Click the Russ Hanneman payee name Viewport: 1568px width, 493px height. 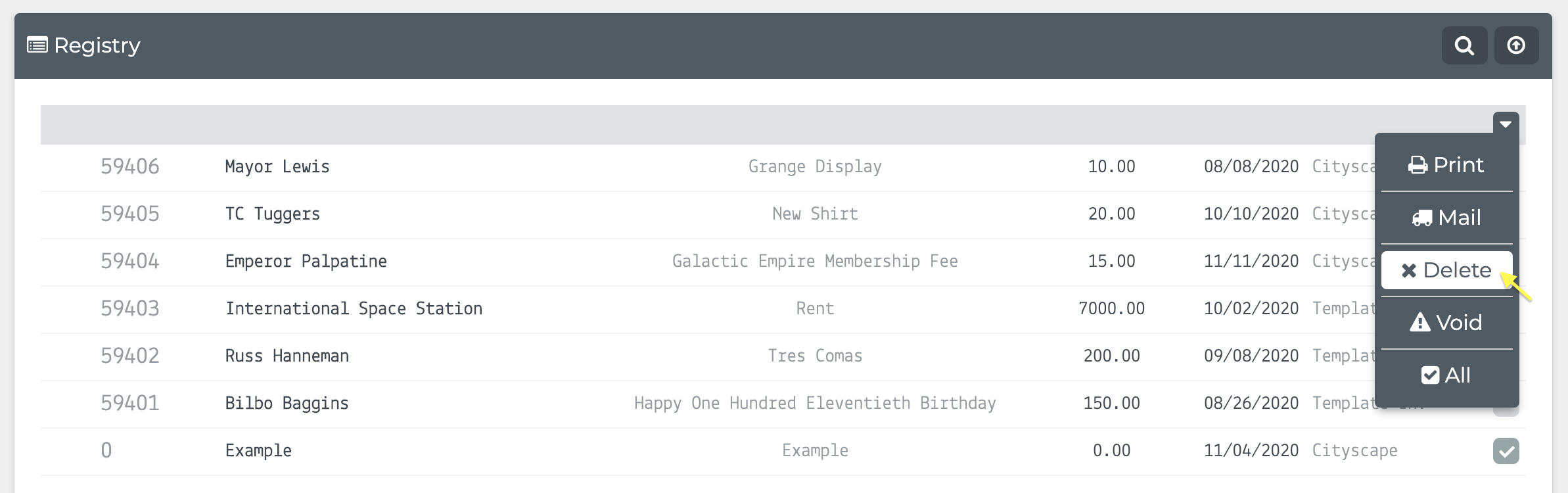(x=287, y=356)
